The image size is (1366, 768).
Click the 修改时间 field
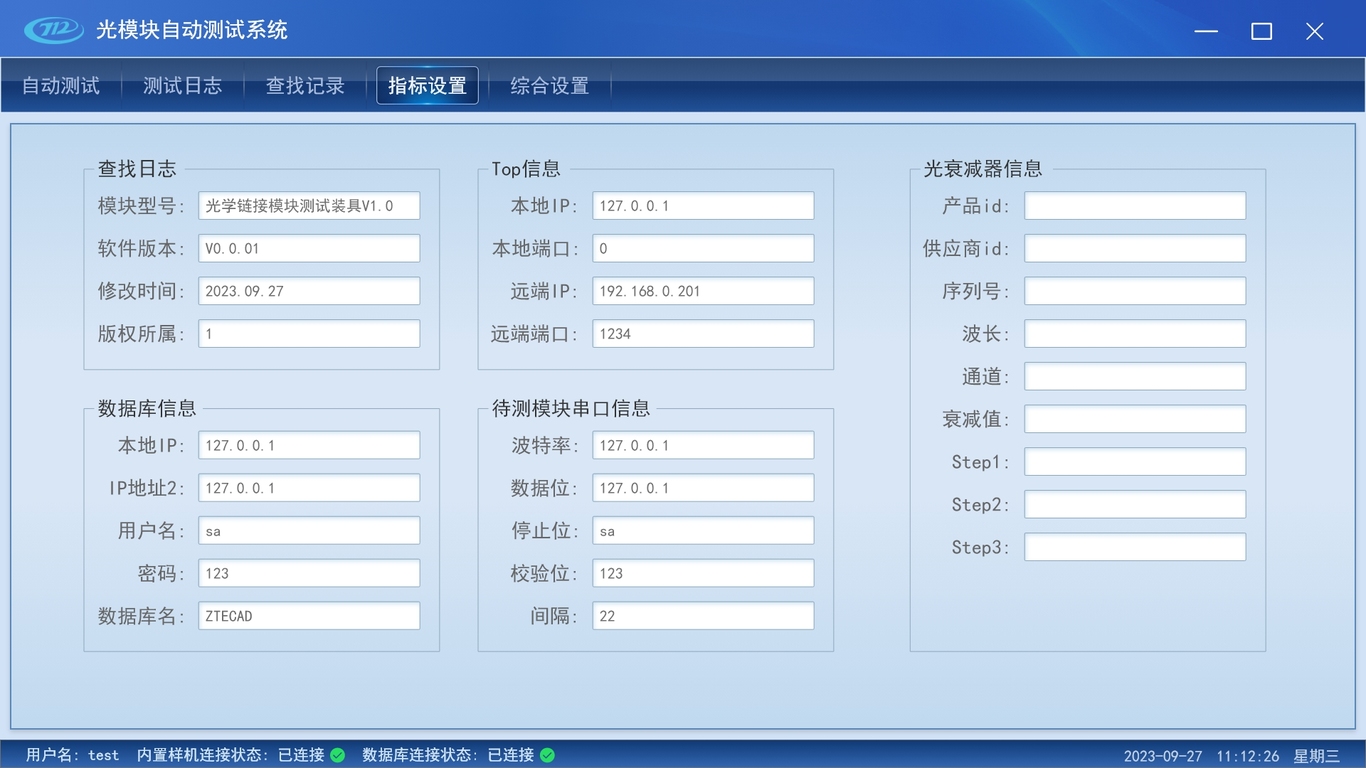[x=309, y=291]
